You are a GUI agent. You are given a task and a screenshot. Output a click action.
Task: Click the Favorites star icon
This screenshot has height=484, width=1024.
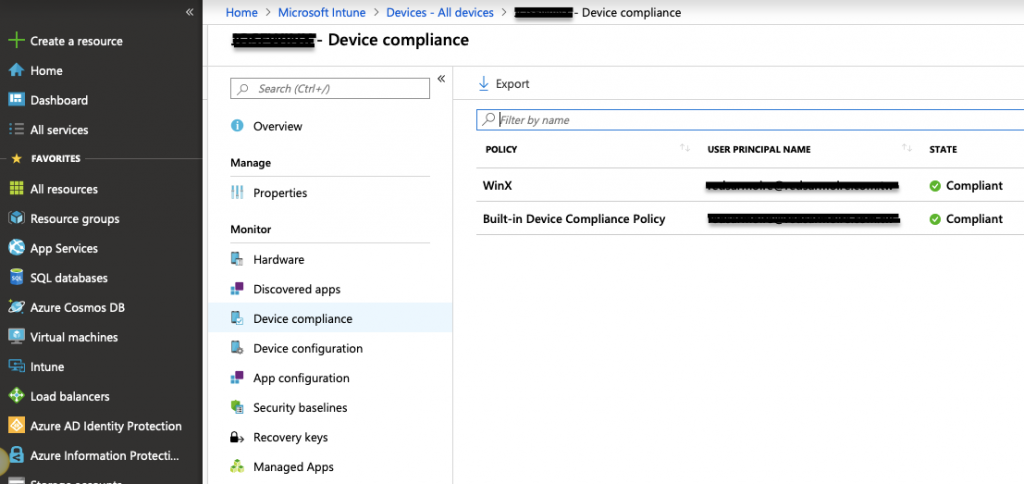coord(16,159)
